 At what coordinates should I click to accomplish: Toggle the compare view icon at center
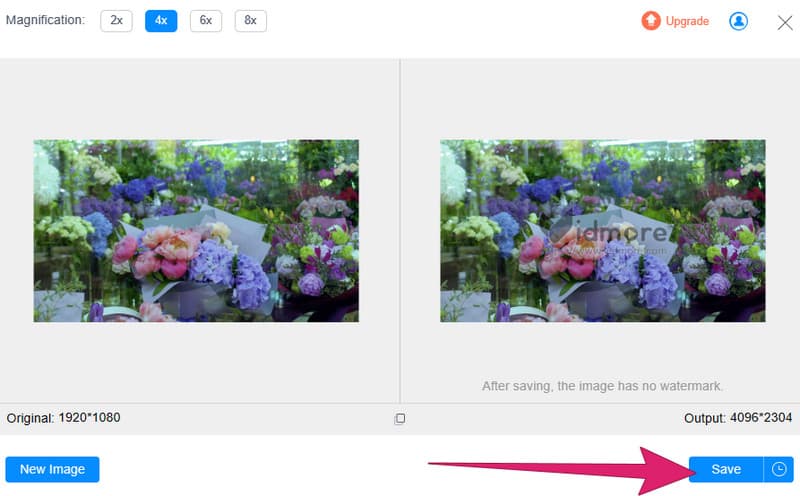pyautogui.click(x=400, y=418)
